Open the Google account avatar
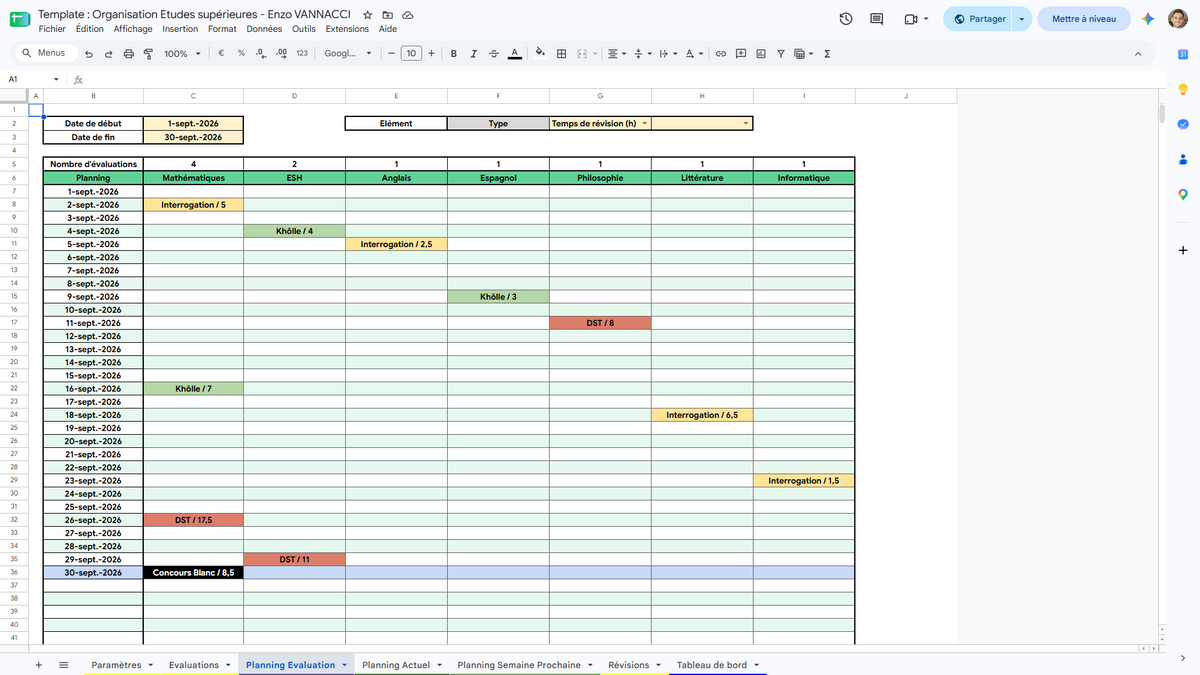Screen dimensions: 1200x675 (1177, 19)
